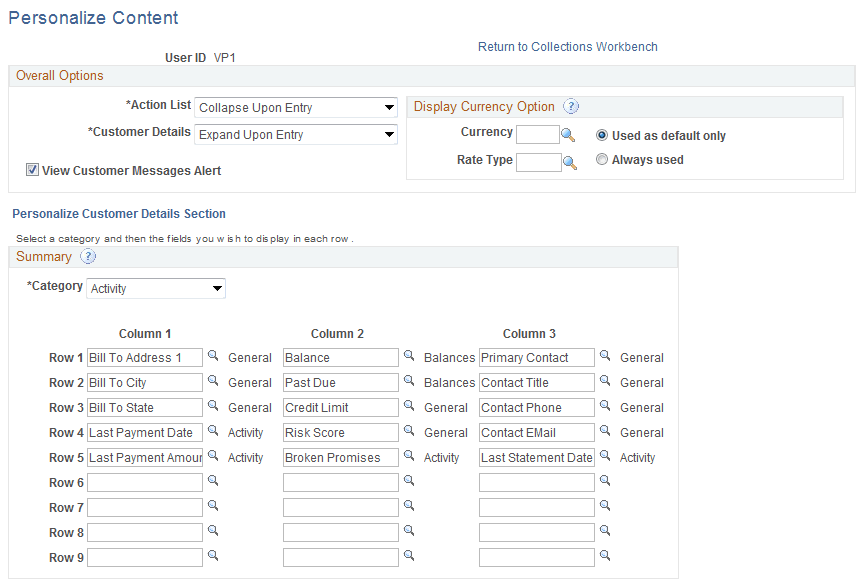
Task: Click the Last Statement Date lookup icon
Action: [x=604, y=457]
